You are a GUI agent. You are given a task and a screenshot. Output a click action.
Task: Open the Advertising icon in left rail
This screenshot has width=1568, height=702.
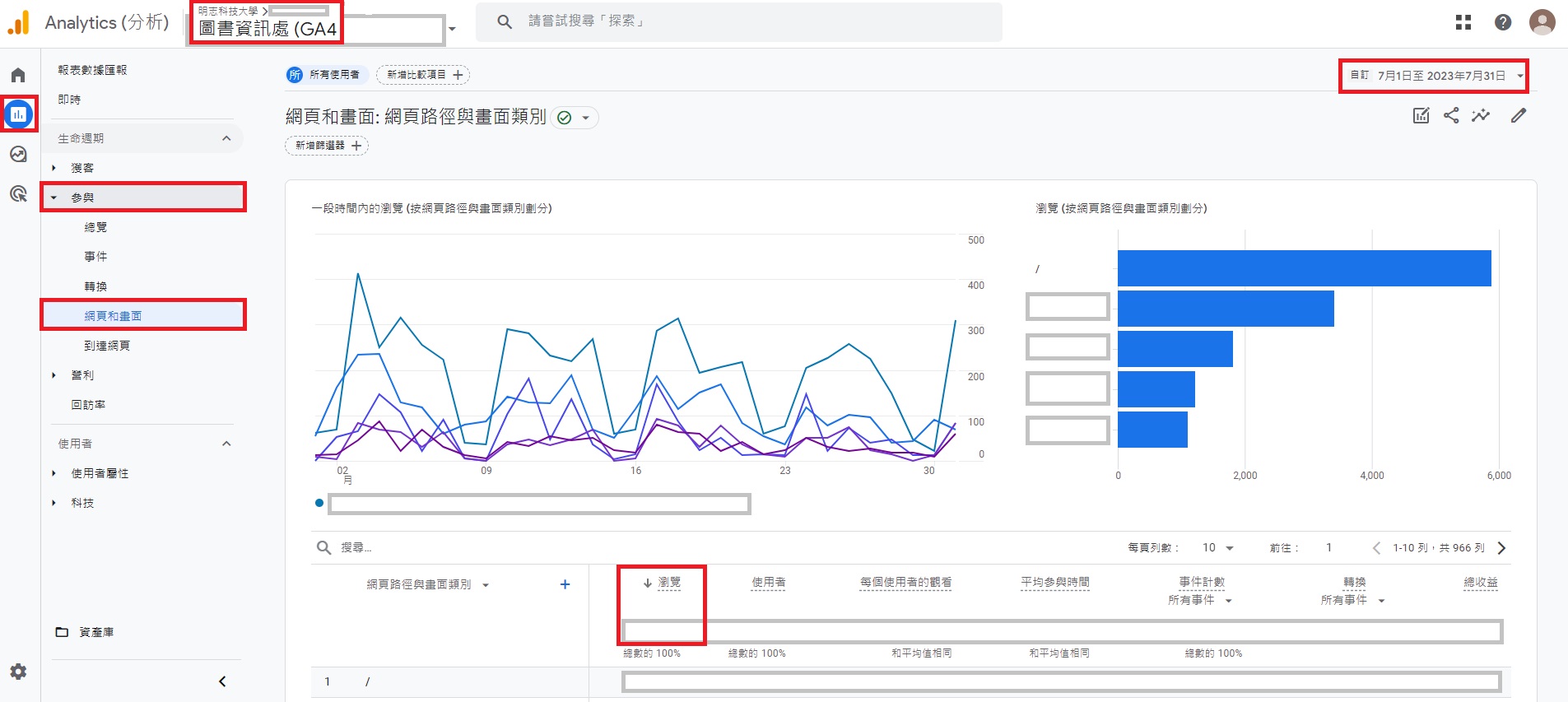18,193
